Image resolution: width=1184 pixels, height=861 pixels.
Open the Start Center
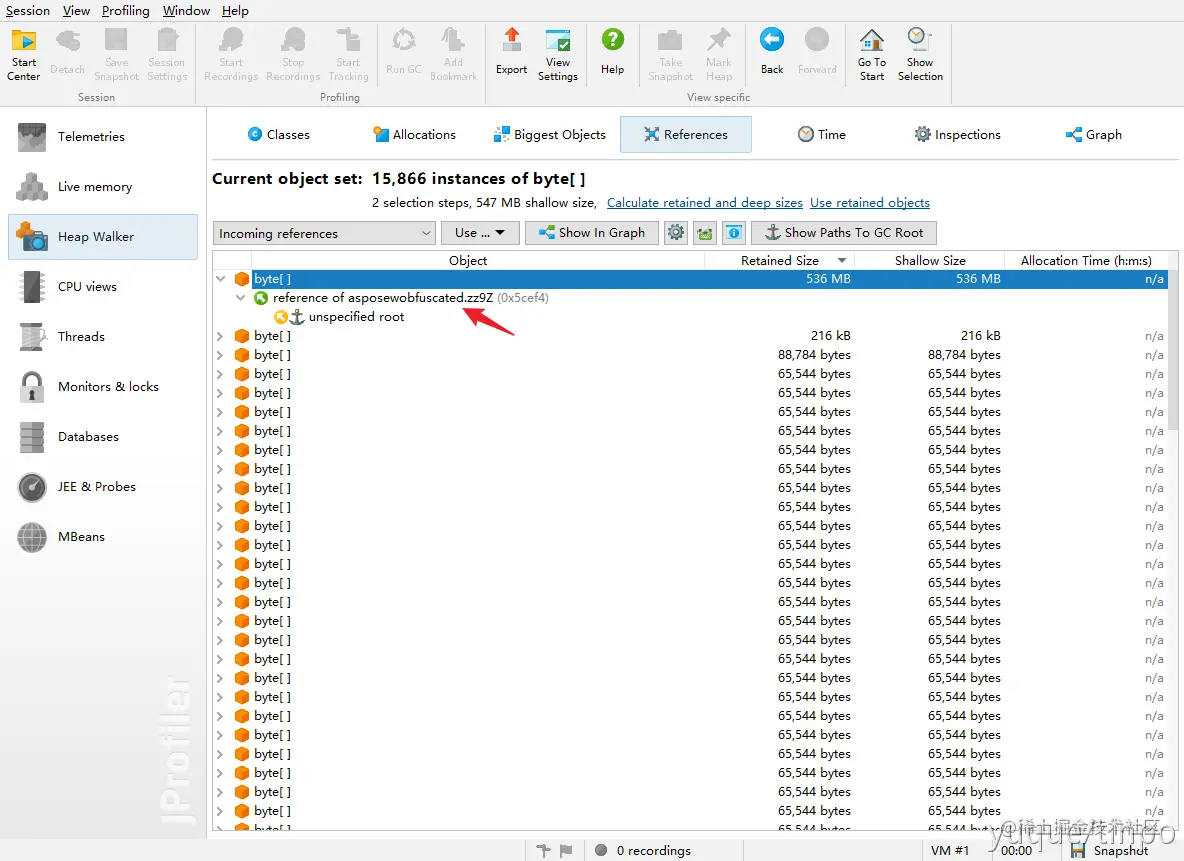[x=23, y=54]
